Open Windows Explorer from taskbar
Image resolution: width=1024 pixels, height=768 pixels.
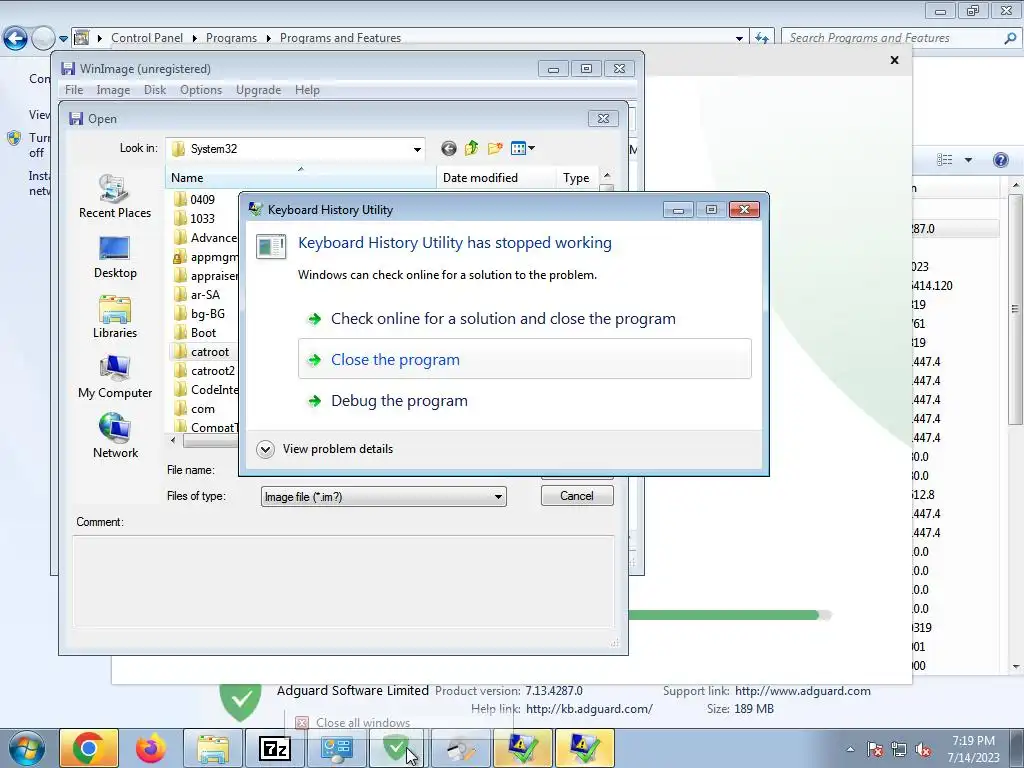pyautogui.click(x=213, y=748)
